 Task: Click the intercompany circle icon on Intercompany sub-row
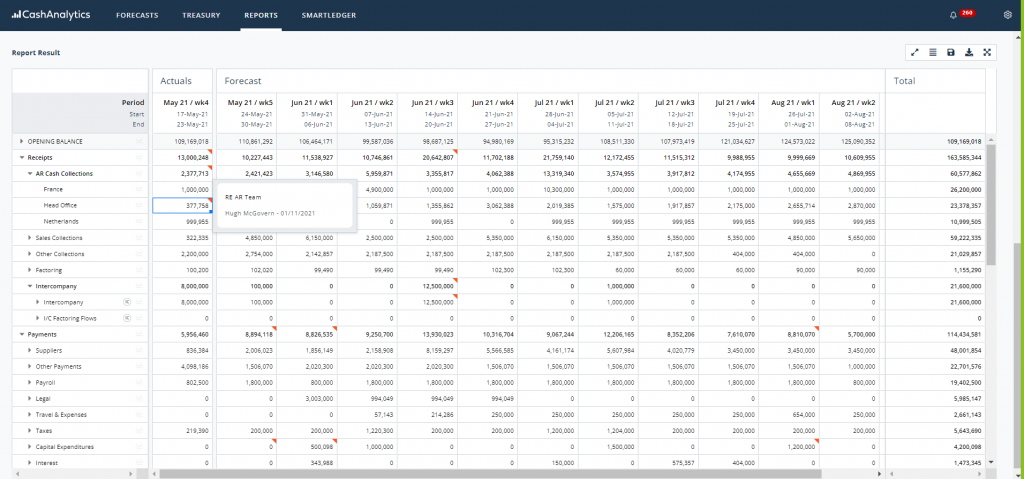pyautogui.click(x=127, y=302)
